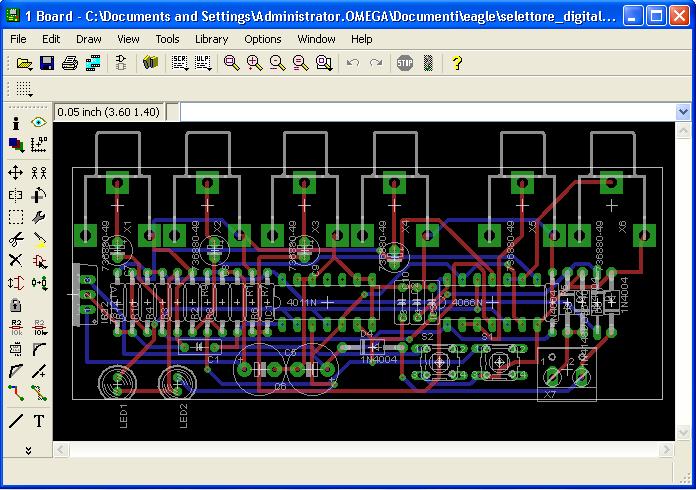The height and width of the screenshot is (490, 696).
Task: Open the Window menu
Action: 316,40
